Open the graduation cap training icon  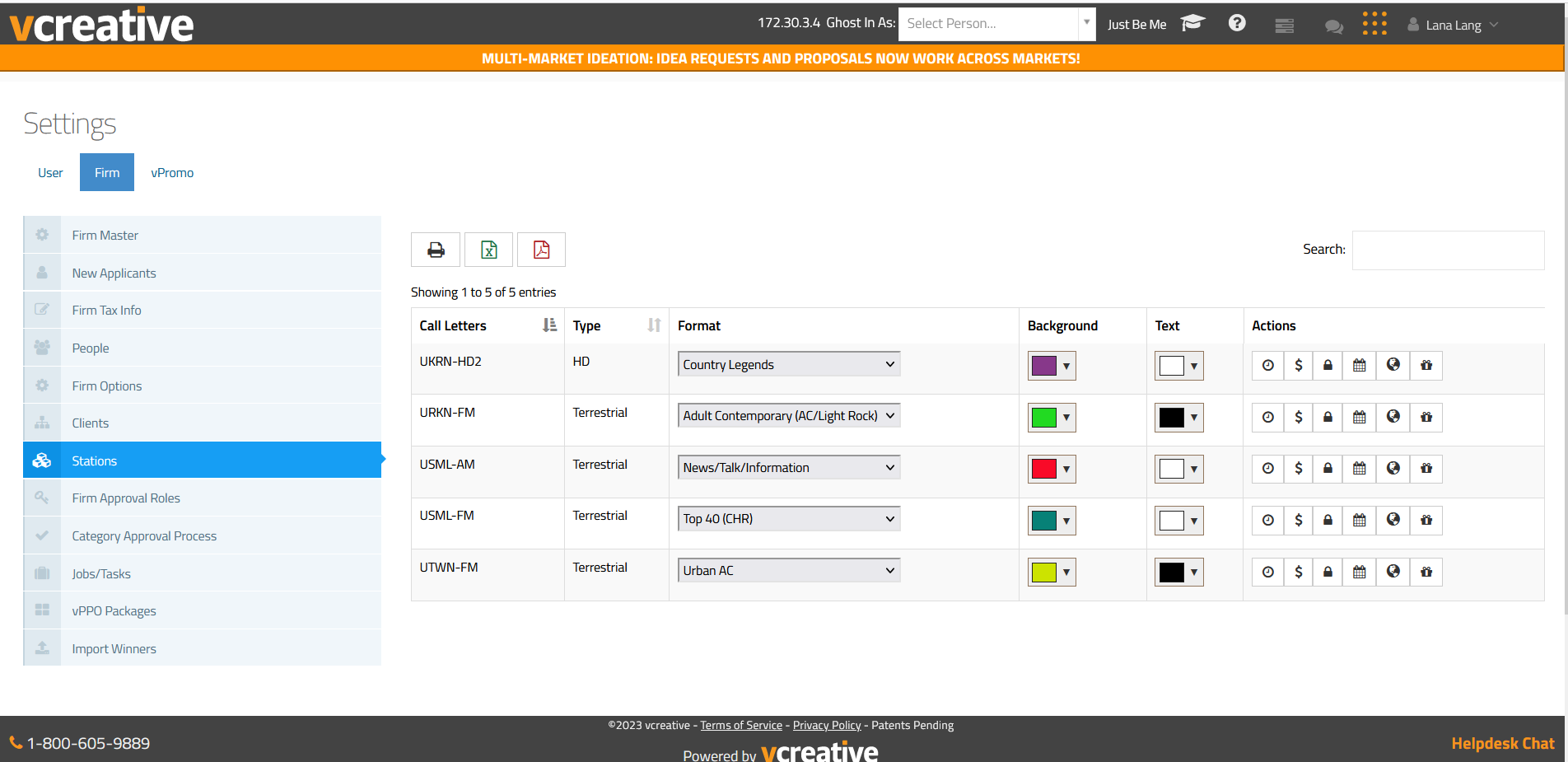click(1192, 23)
